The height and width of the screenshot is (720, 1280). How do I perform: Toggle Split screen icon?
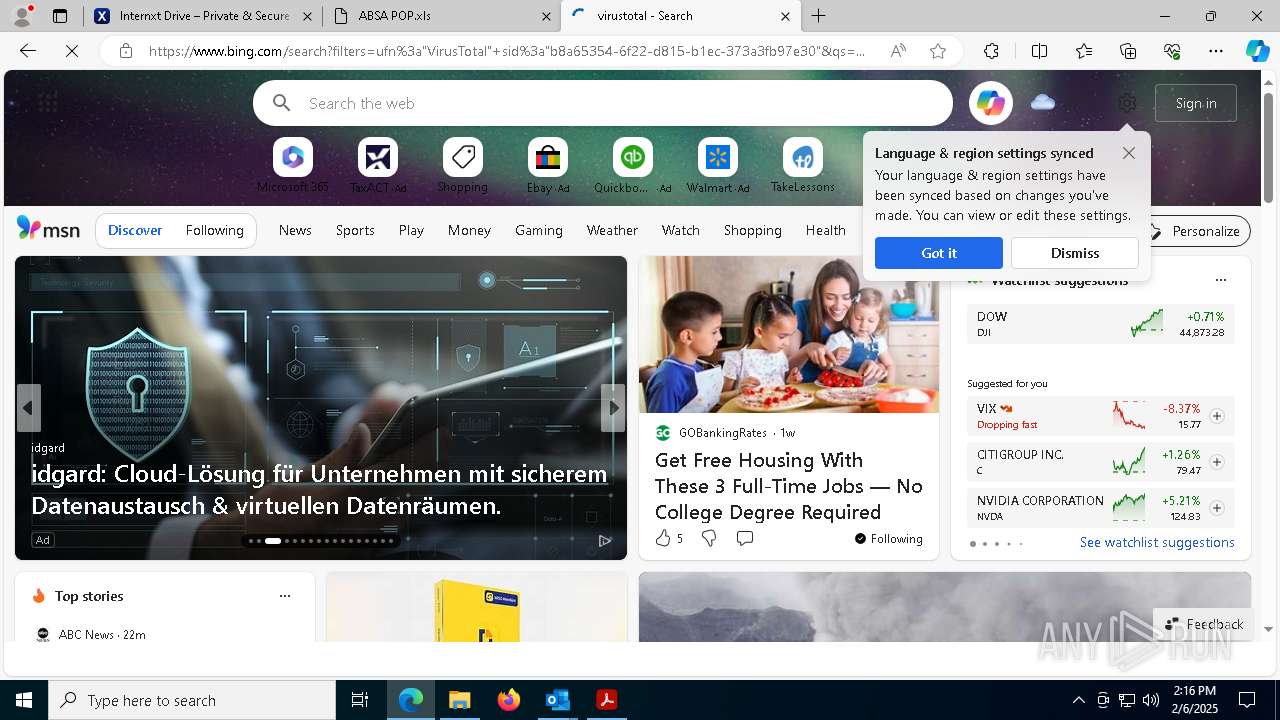1039,51
